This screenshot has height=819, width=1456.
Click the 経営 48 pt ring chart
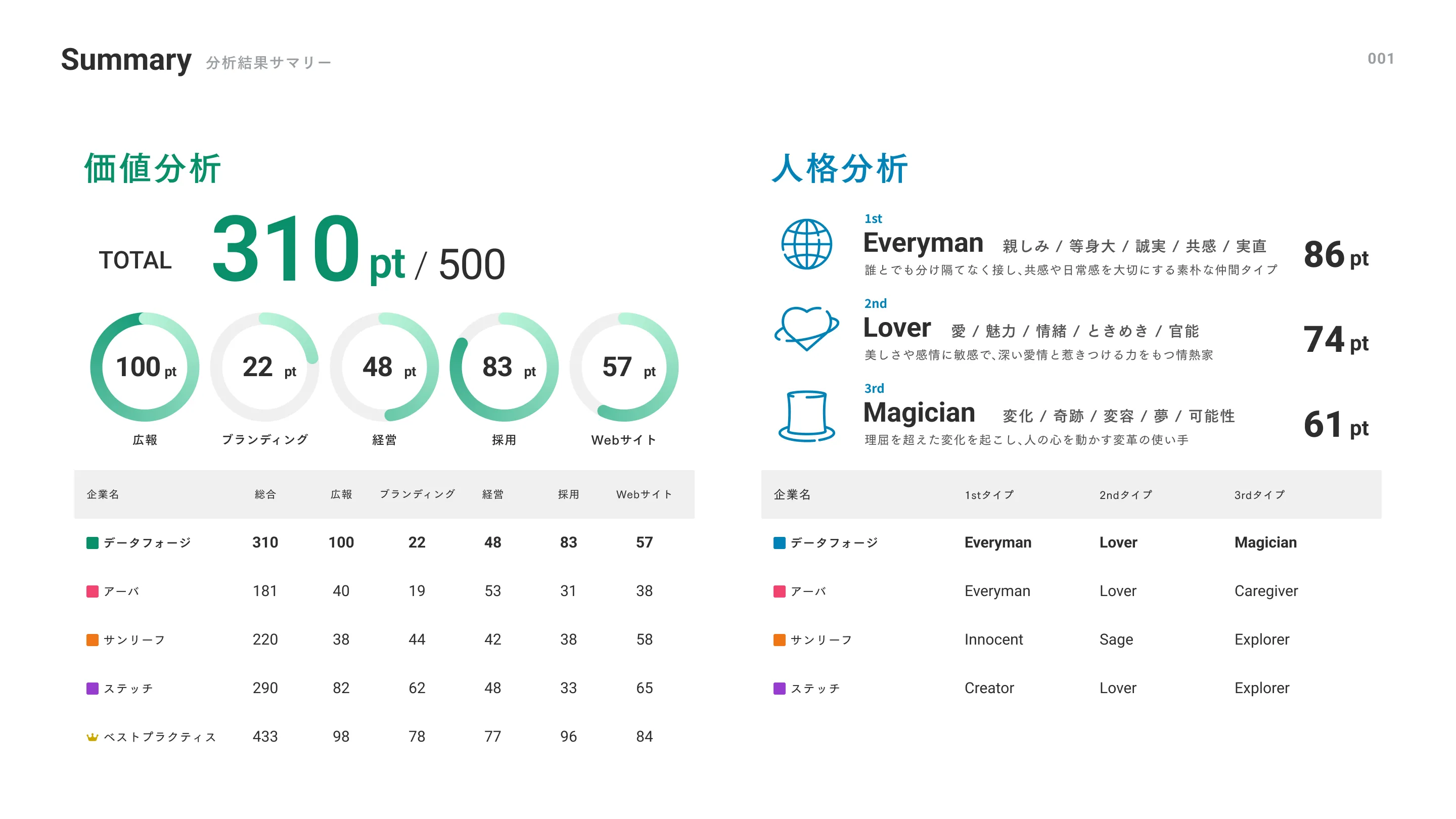pos(384,367)
